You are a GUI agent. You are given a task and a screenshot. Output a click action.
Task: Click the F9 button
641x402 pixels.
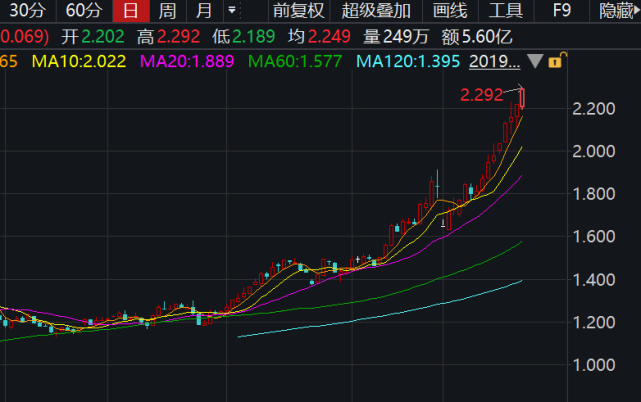point(562,11)
